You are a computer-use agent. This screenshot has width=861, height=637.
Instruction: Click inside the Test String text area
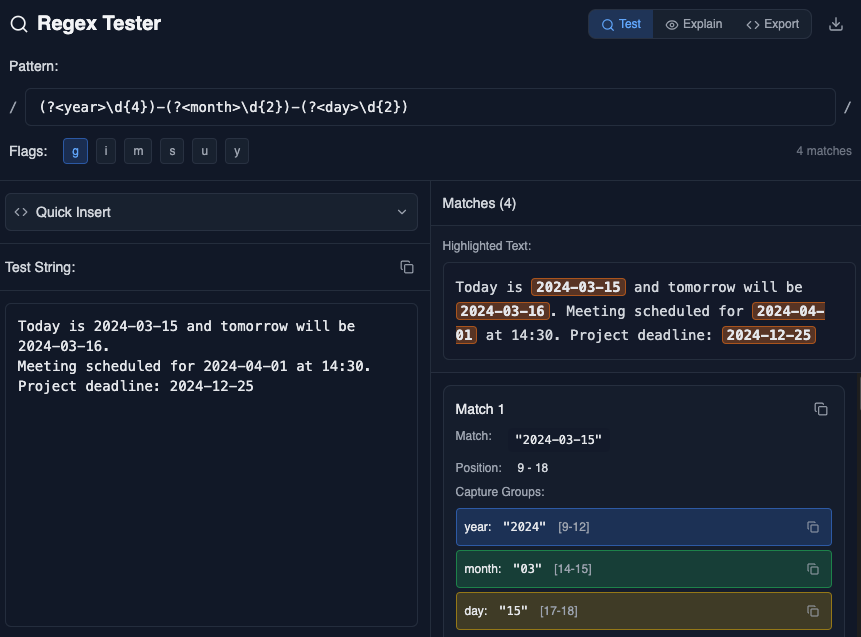[x=211, y=465]
